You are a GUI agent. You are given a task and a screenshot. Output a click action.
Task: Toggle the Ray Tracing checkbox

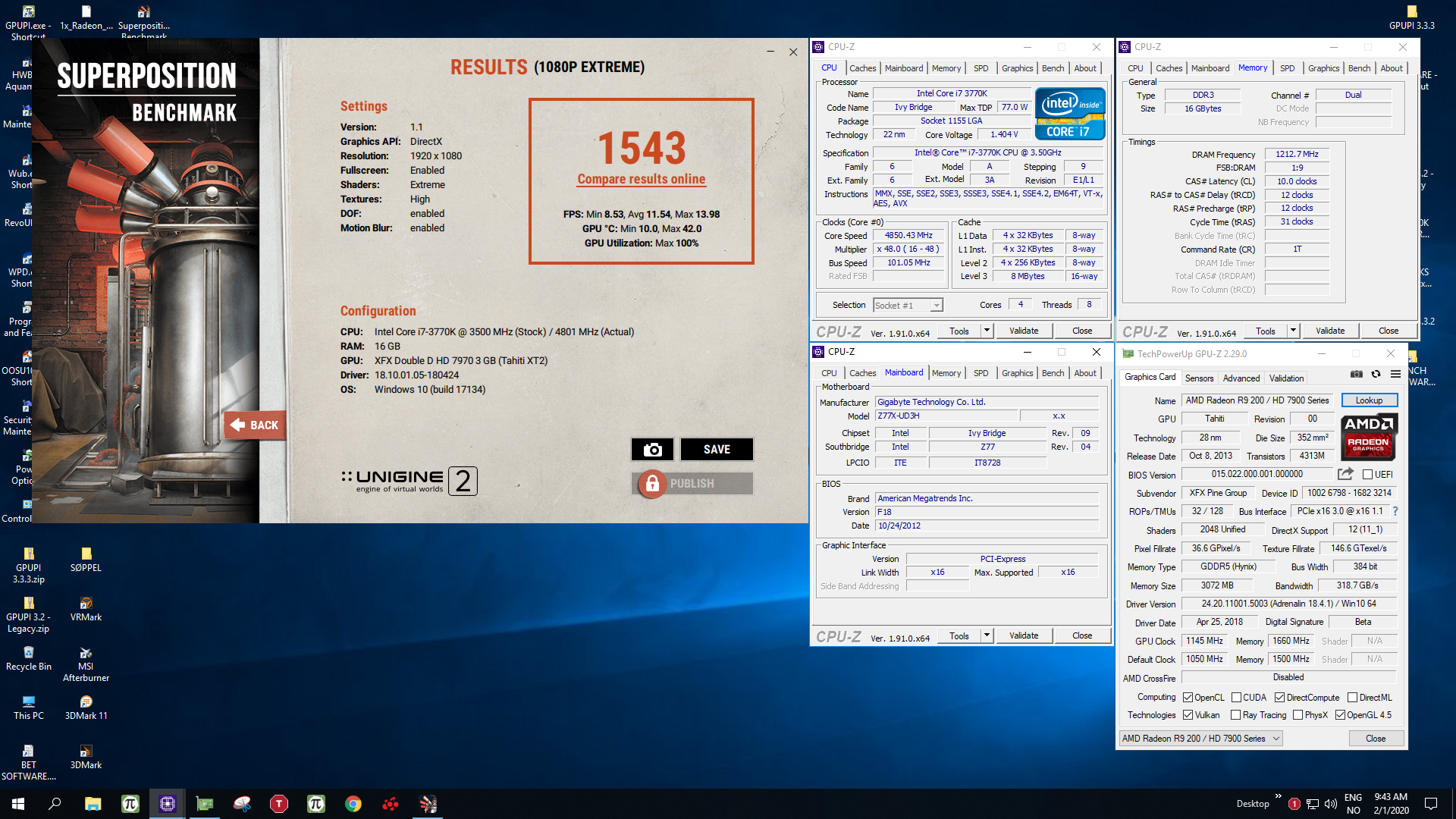pyautogui.click(x=1235, y=715)
